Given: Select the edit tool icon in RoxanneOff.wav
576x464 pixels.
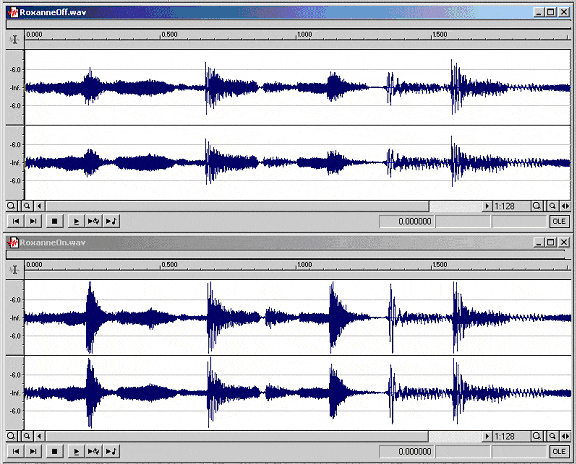Looking at the screenshot, I should [15, 39].
